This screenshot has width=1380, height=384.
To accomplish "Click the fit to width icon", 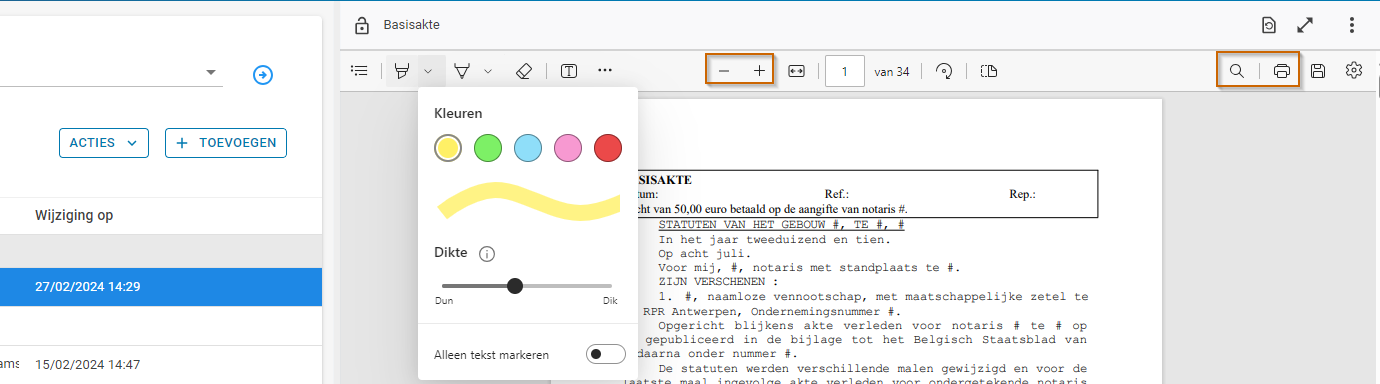I will [797, 71].
